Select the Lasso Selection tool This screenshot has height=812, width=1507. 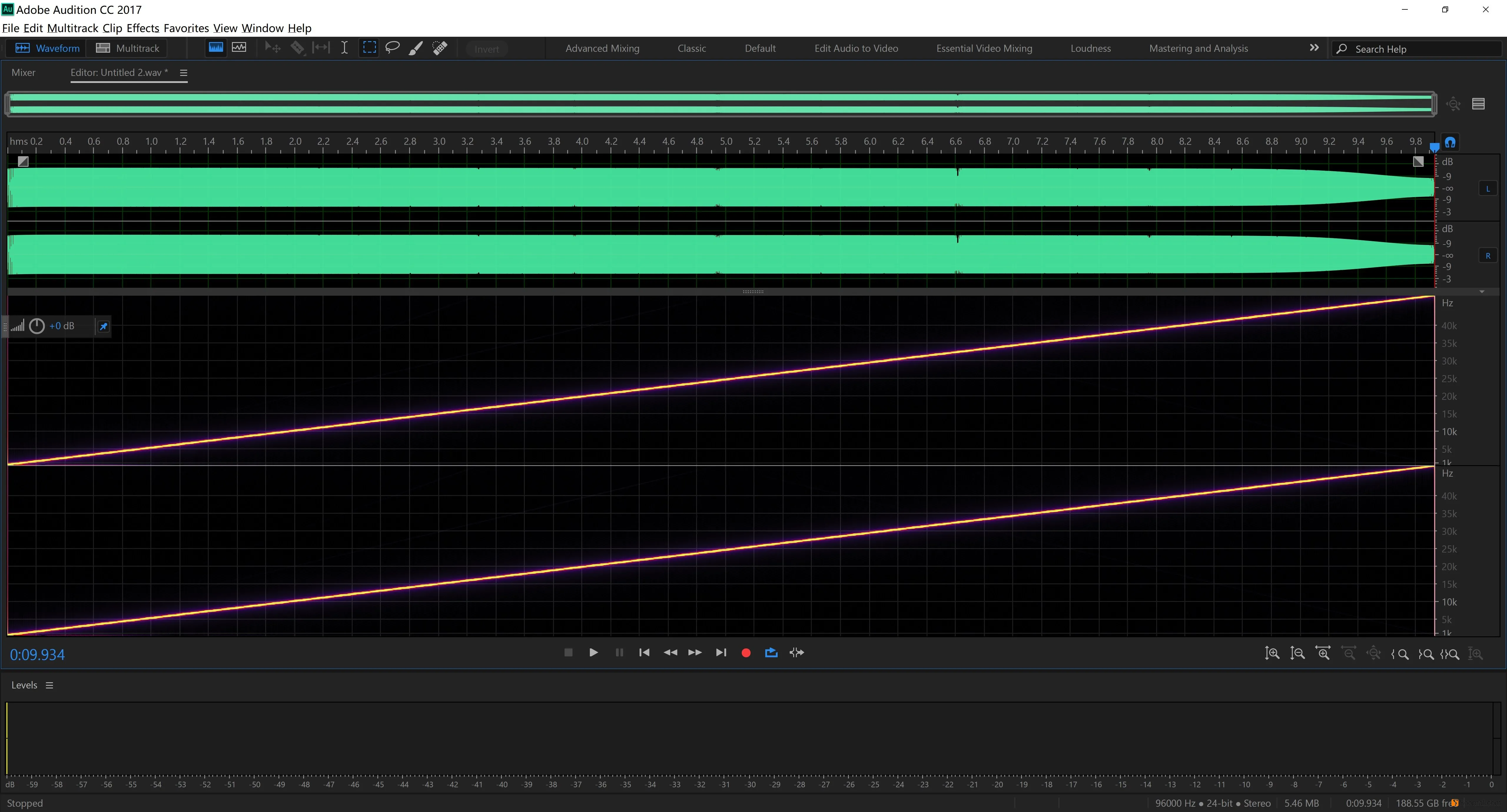[x=393, y=48]
